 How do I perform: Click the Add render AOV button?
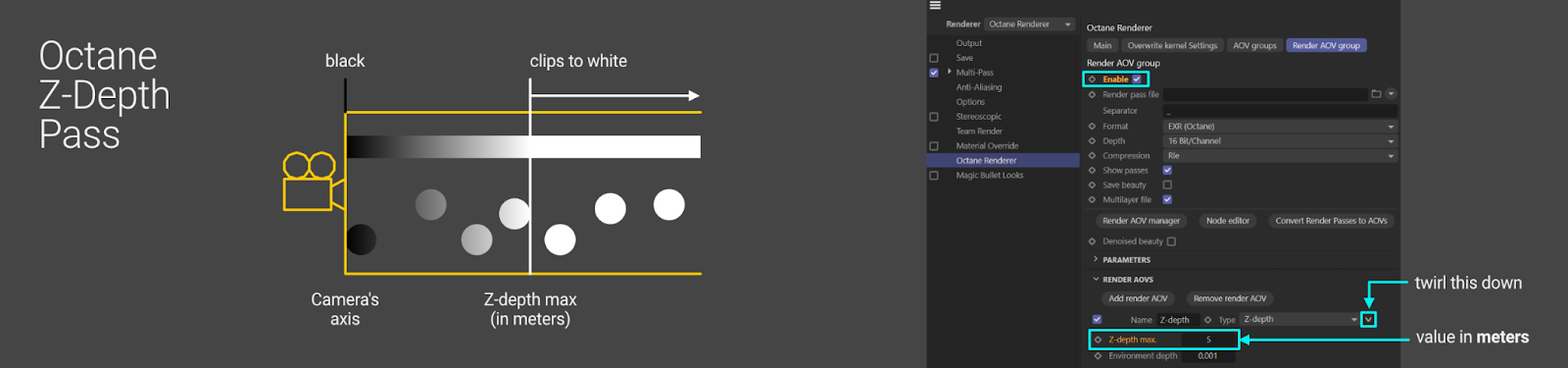click(x=1138, y=298)
